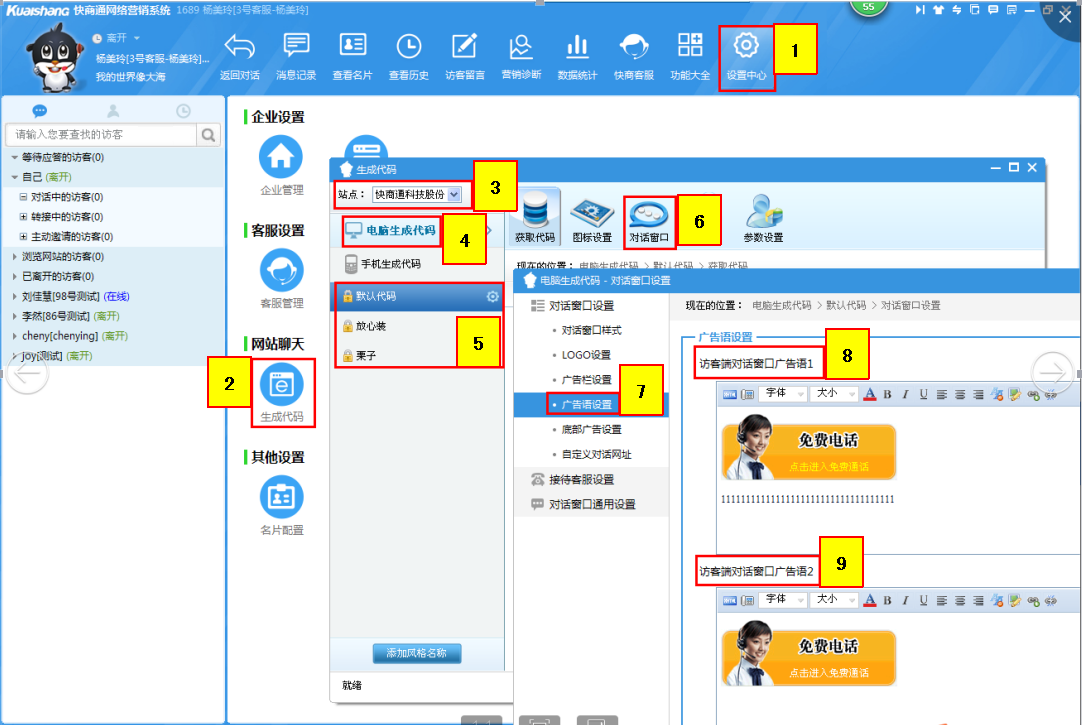1082x725 pixels.
Task: Select 广告语设置 menu item
Action: tap(587, 405)
